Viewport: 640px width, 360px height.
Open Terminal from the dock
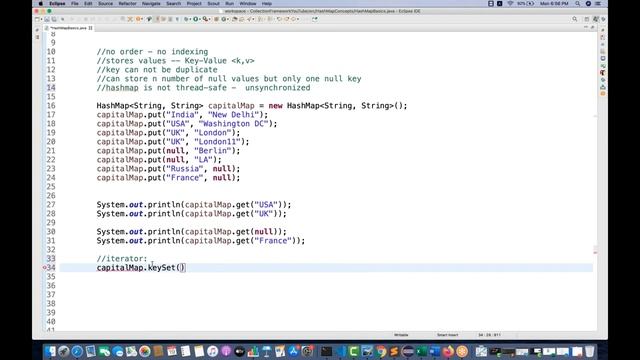coord(327,351)
